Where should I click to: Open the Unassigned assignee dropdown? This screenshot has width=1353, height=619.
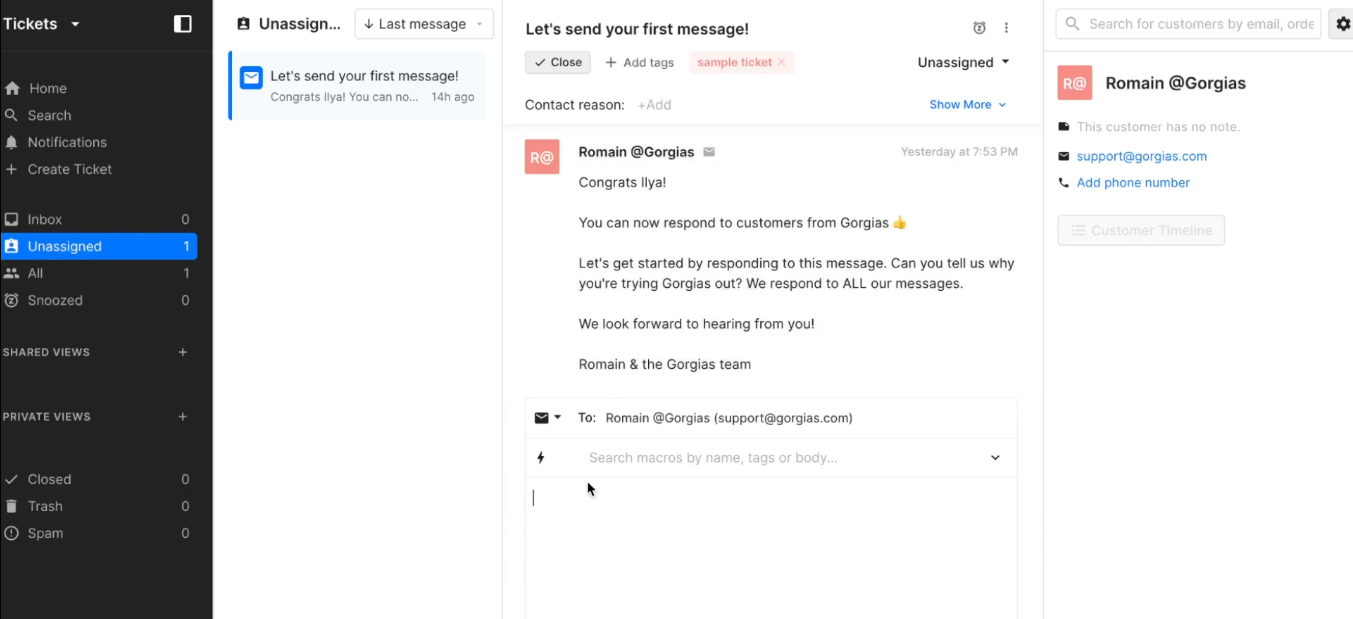964,62
